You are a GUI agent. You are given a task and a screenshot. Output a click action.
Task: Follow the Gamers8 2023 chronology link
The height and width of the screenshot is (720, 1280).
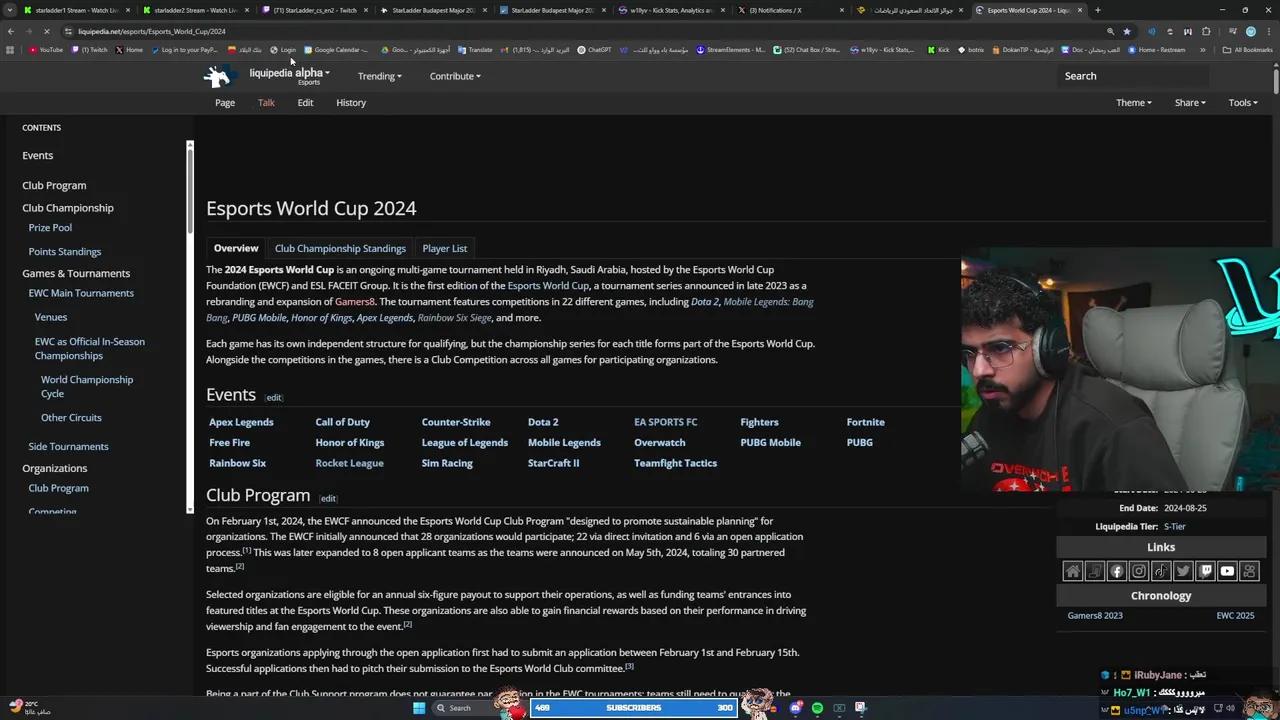coord(1095,615)
